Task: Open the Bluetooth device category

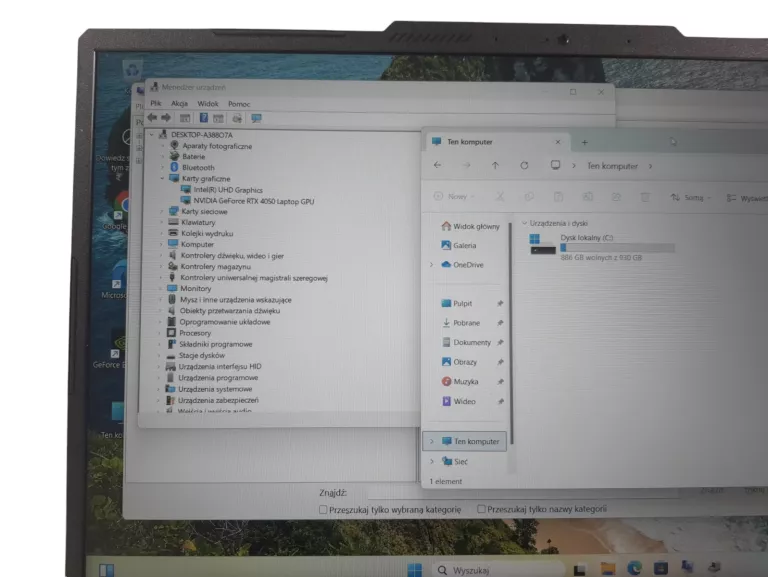Action: pos(197,168)
